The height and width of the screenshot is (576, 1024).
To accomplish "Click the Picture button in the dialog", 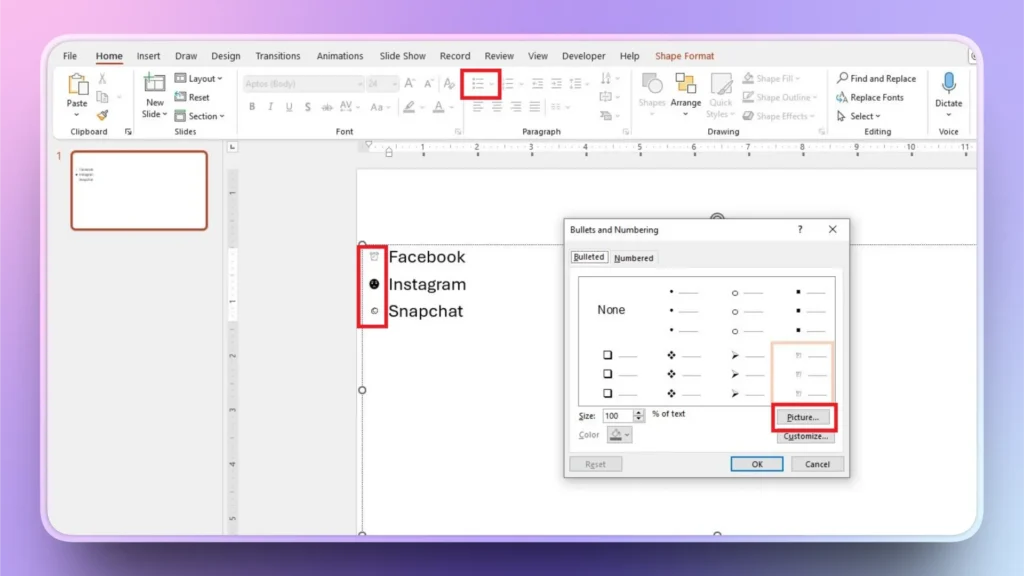I will click(804, 416).
